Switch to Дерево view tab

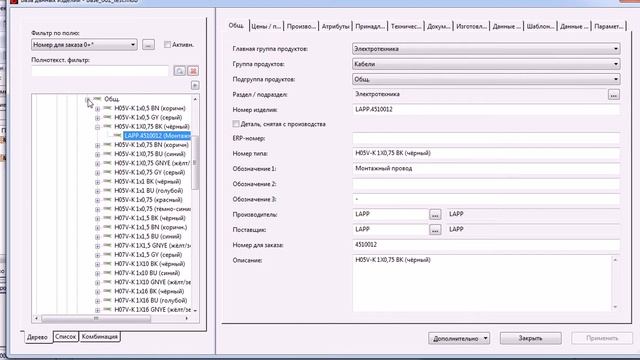click(37, 337)
